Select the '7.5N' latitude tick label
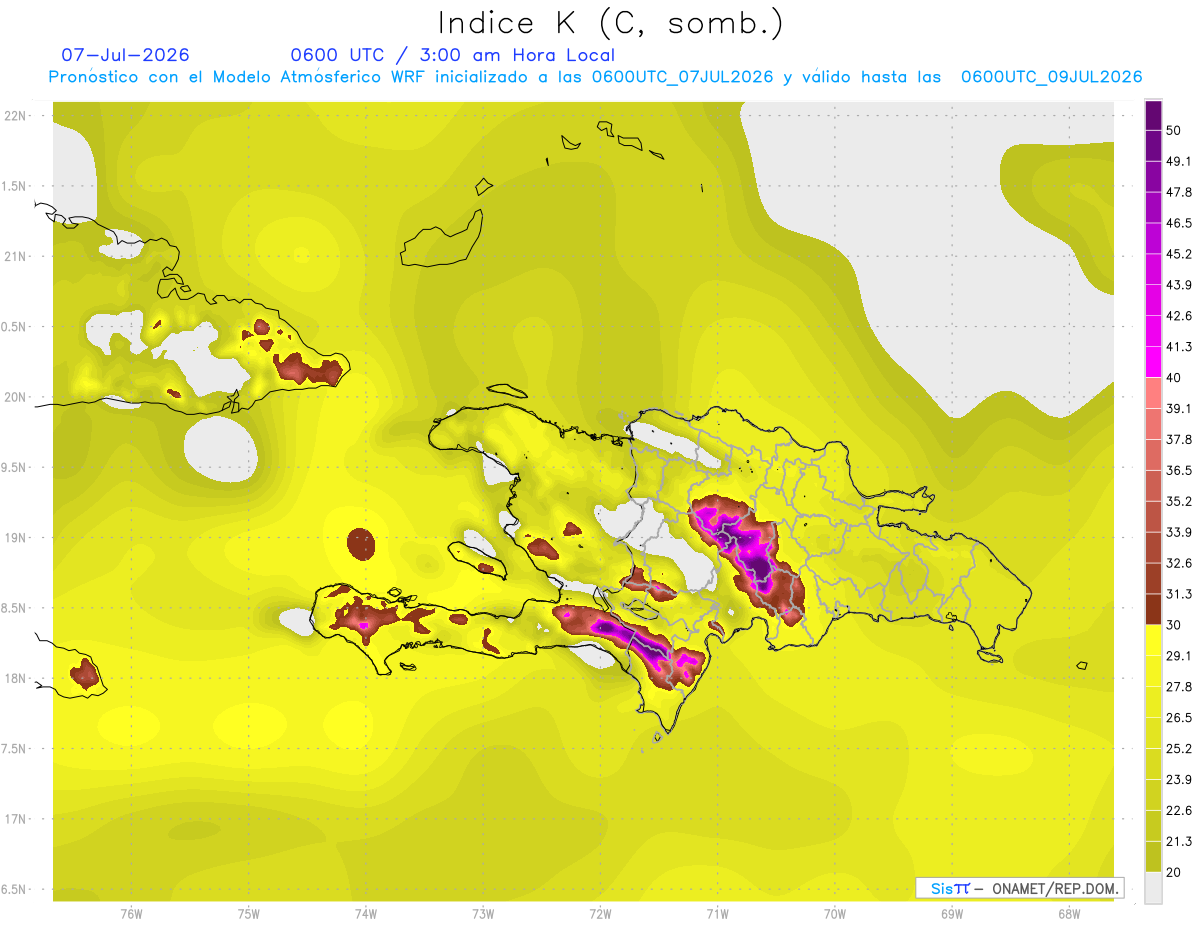1200x927 pixels. [x=15, y=749]
